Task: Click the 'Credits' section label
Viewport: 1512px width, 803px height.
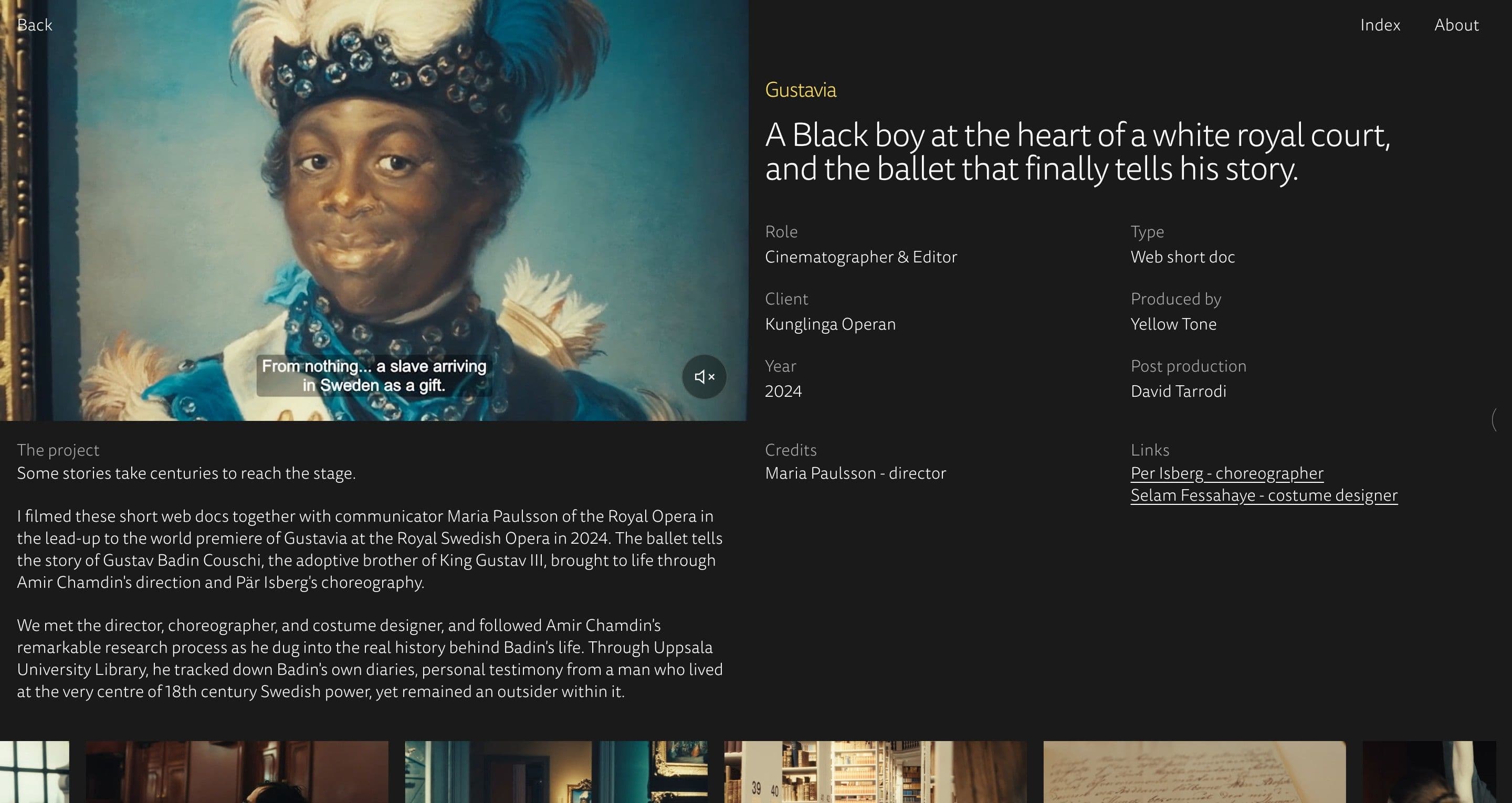Action: [791, 450]
